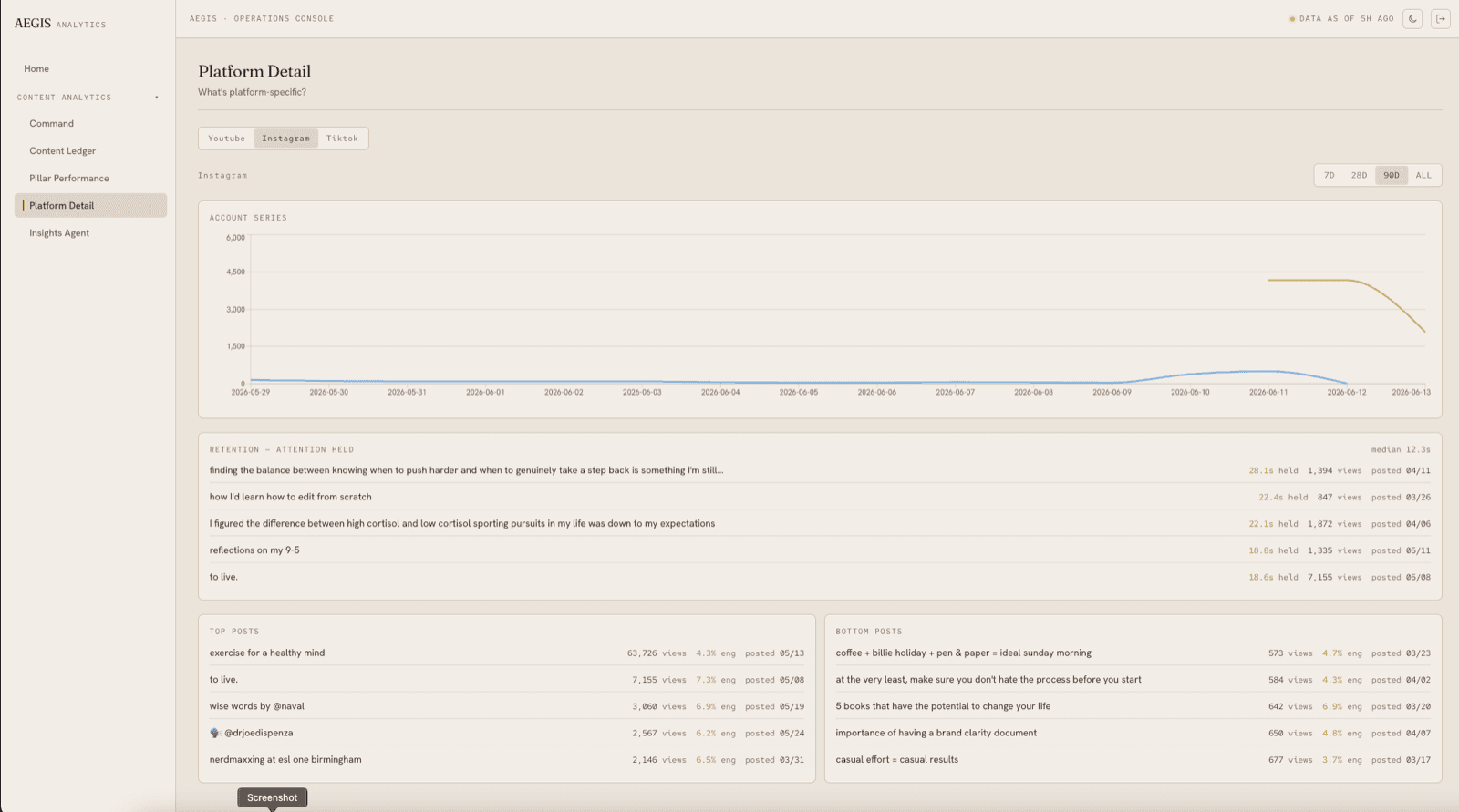Set time range to 90D
Image resolution: width=1459 pixels, height=812 pixels.
click(1392, 175)
